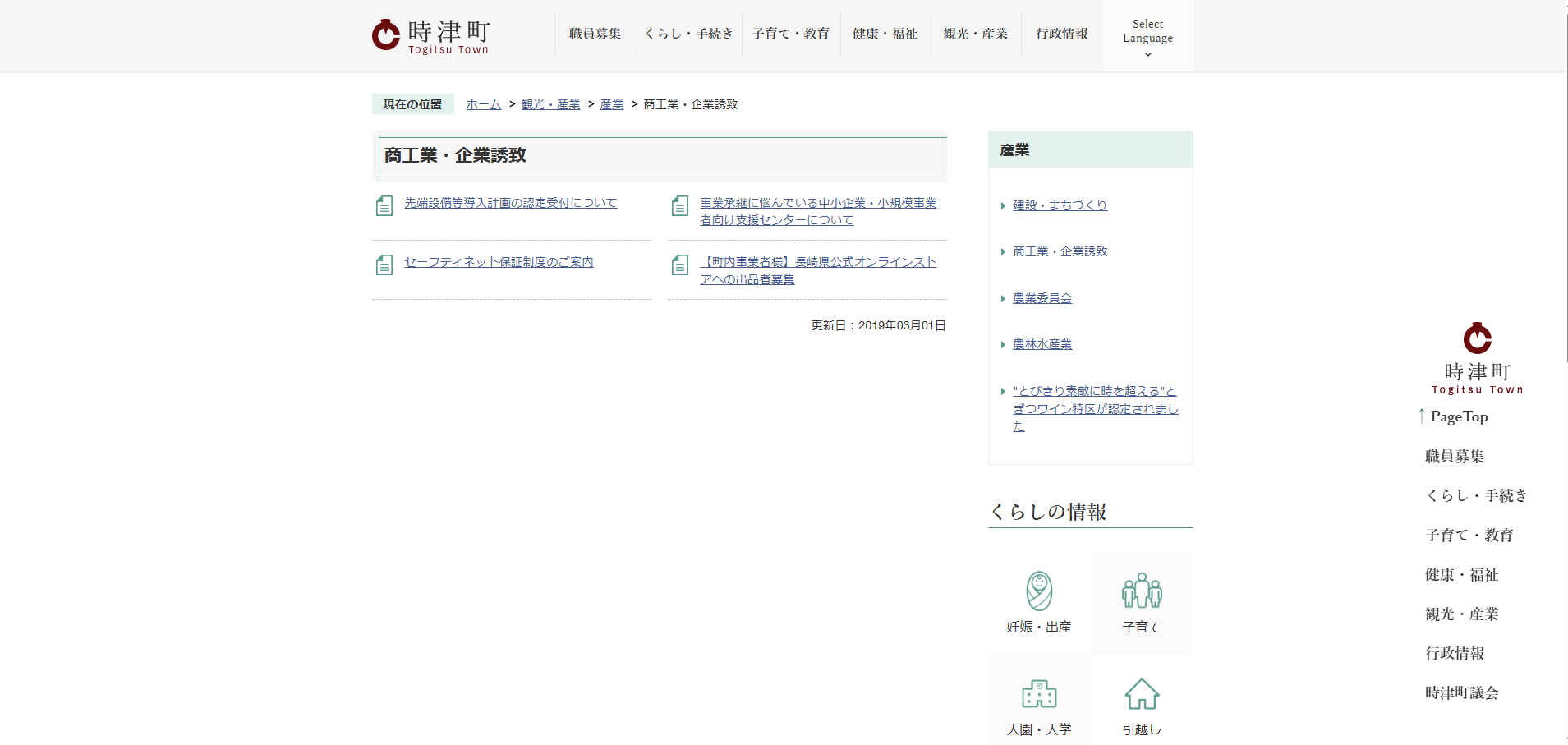Image resolution: width=1568 pixels, height=745 pixels.
Task: Open 観光・産業 in the right floating menu
Action: click(x=1462, y=614)
